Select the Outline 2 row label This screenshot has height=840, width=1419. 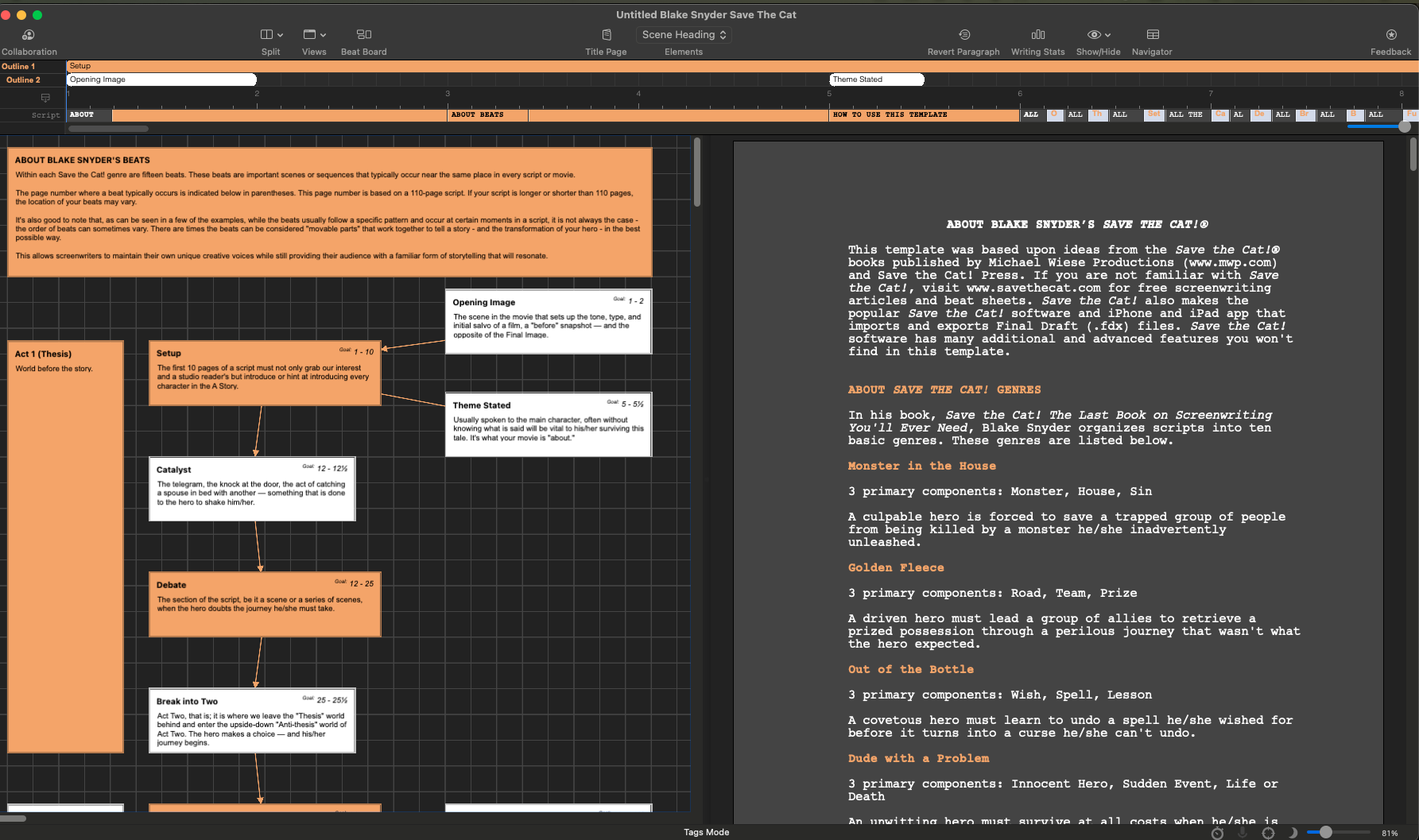tap(23, 80)
